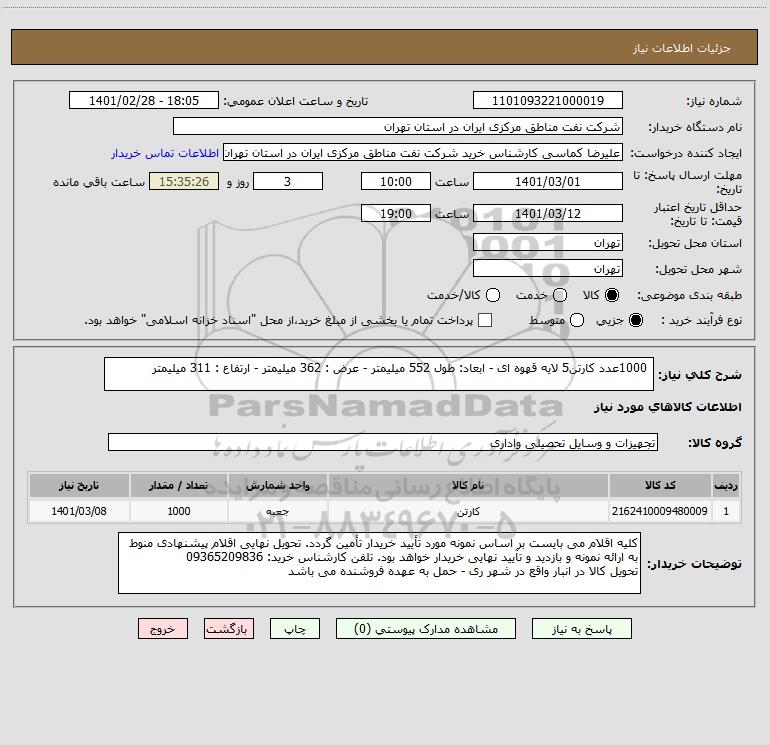The width and height of the screenshot is (770, 745).
Task: Click the پاسخ به نیاز button
Action: (581, 629)
